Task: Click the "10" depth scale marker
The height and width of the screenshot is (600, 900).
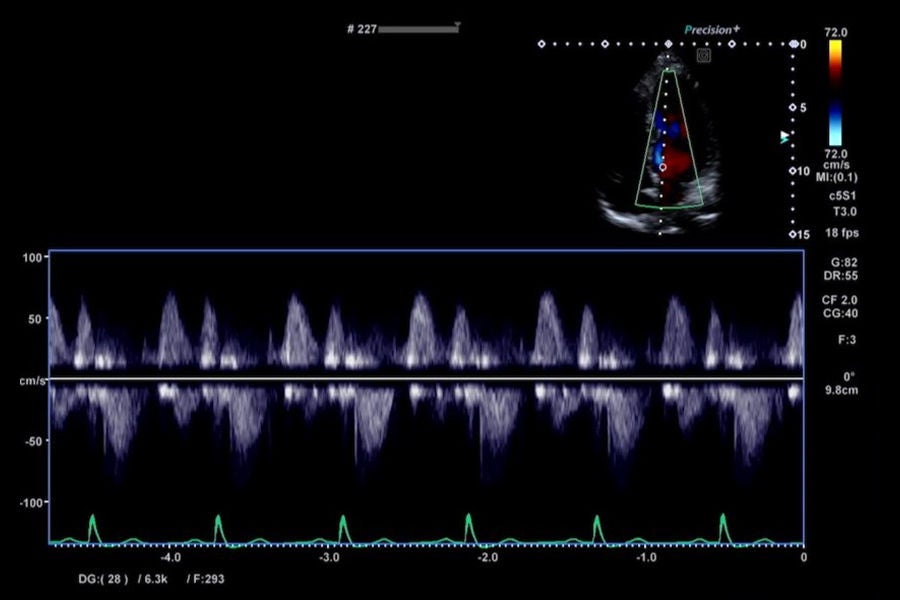Action: pyautogui.click(x=802, y=171)
